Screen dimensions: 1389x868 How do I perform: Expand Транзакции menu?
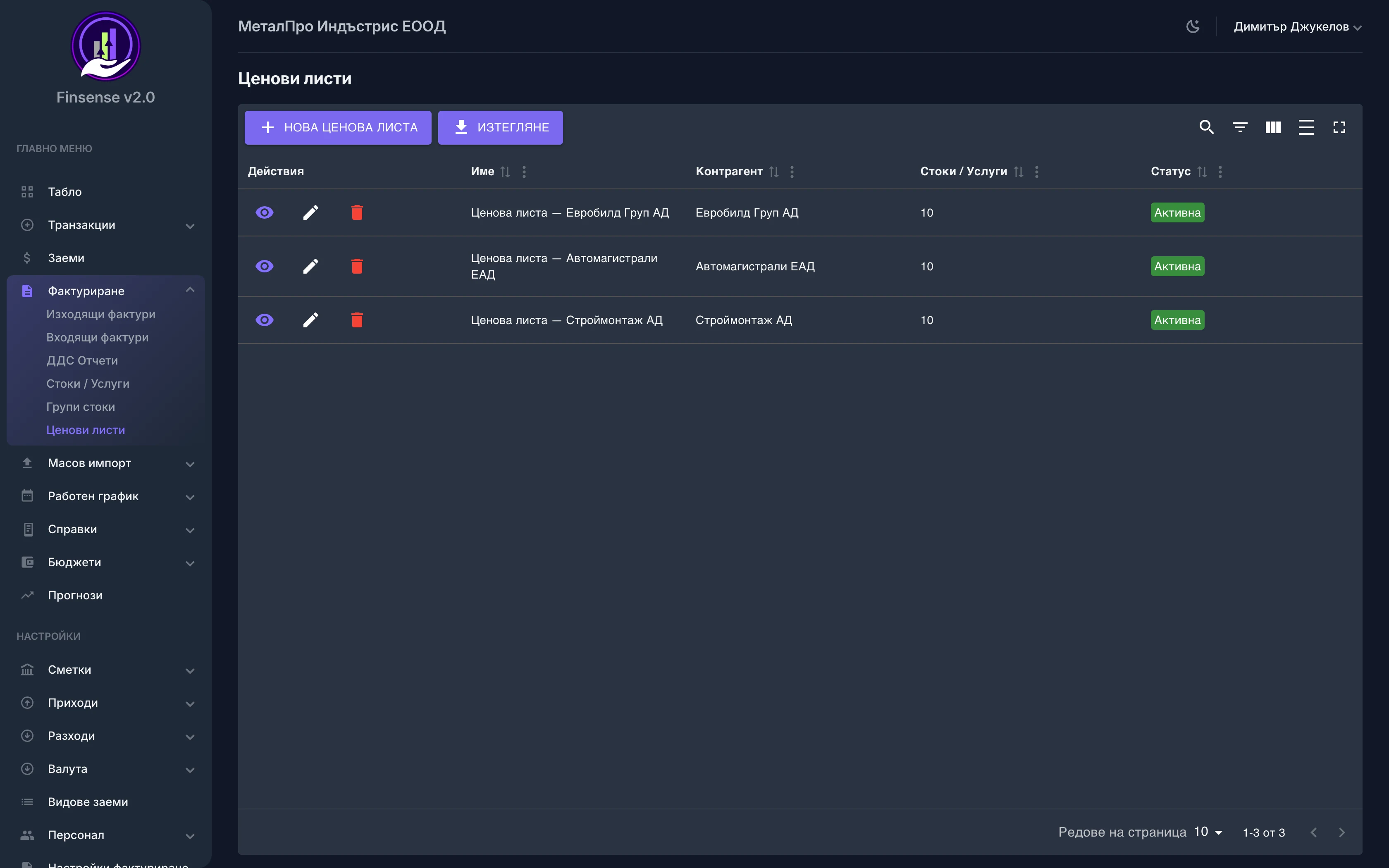click(105, 225)
